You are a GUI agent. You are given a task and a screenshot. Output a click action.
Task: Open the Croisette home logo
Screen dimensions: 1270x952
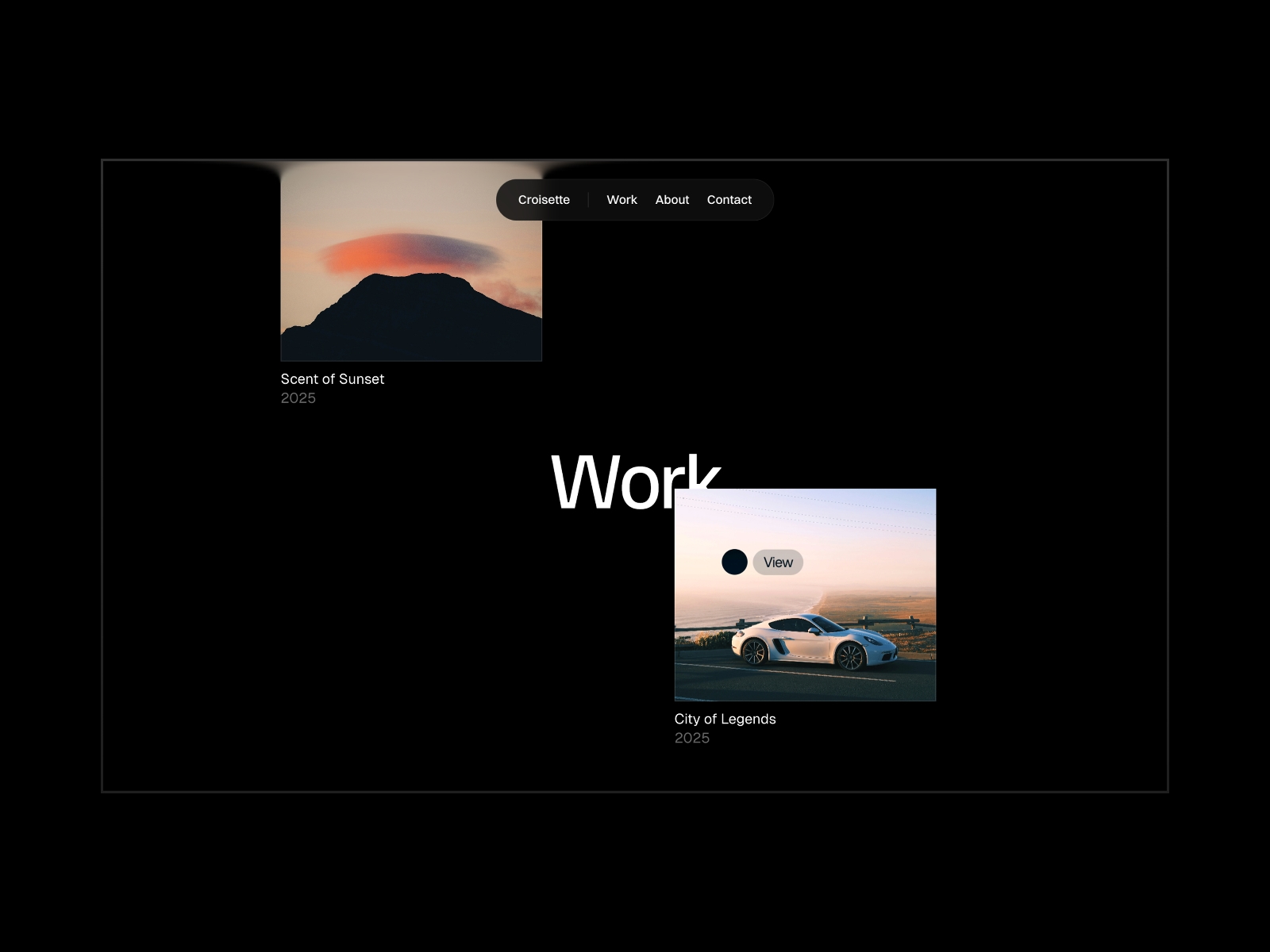coord(544,199)
